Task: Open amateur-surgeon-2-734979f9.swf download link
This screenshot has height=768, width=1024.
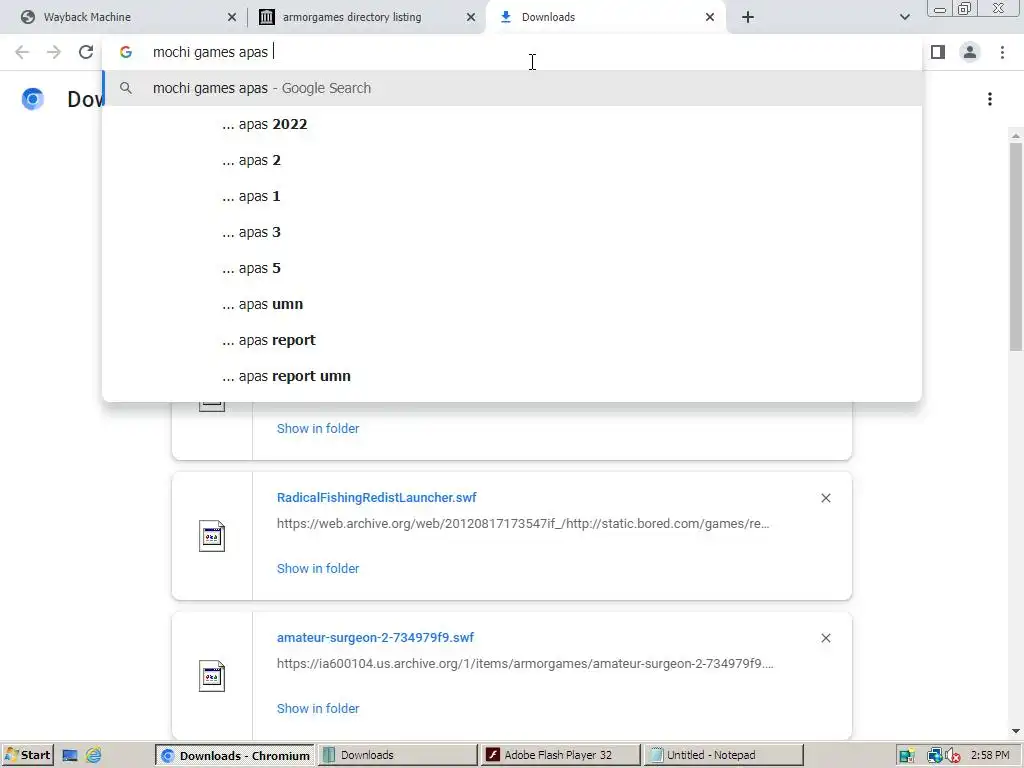Action: [x=375, y=637]
